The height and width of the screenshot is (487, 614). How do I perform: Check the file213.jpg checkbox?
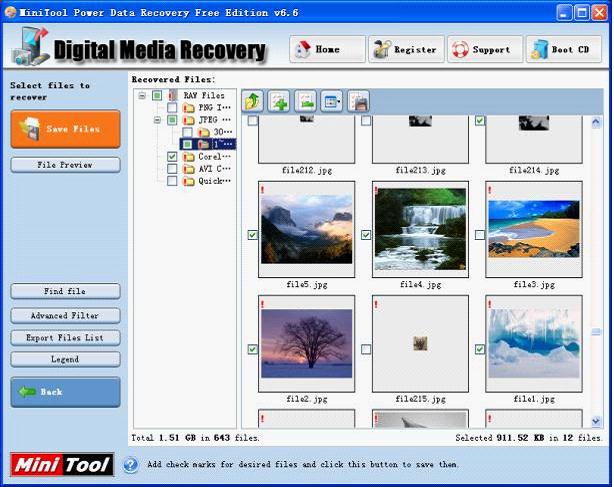(x=366, y=121)
